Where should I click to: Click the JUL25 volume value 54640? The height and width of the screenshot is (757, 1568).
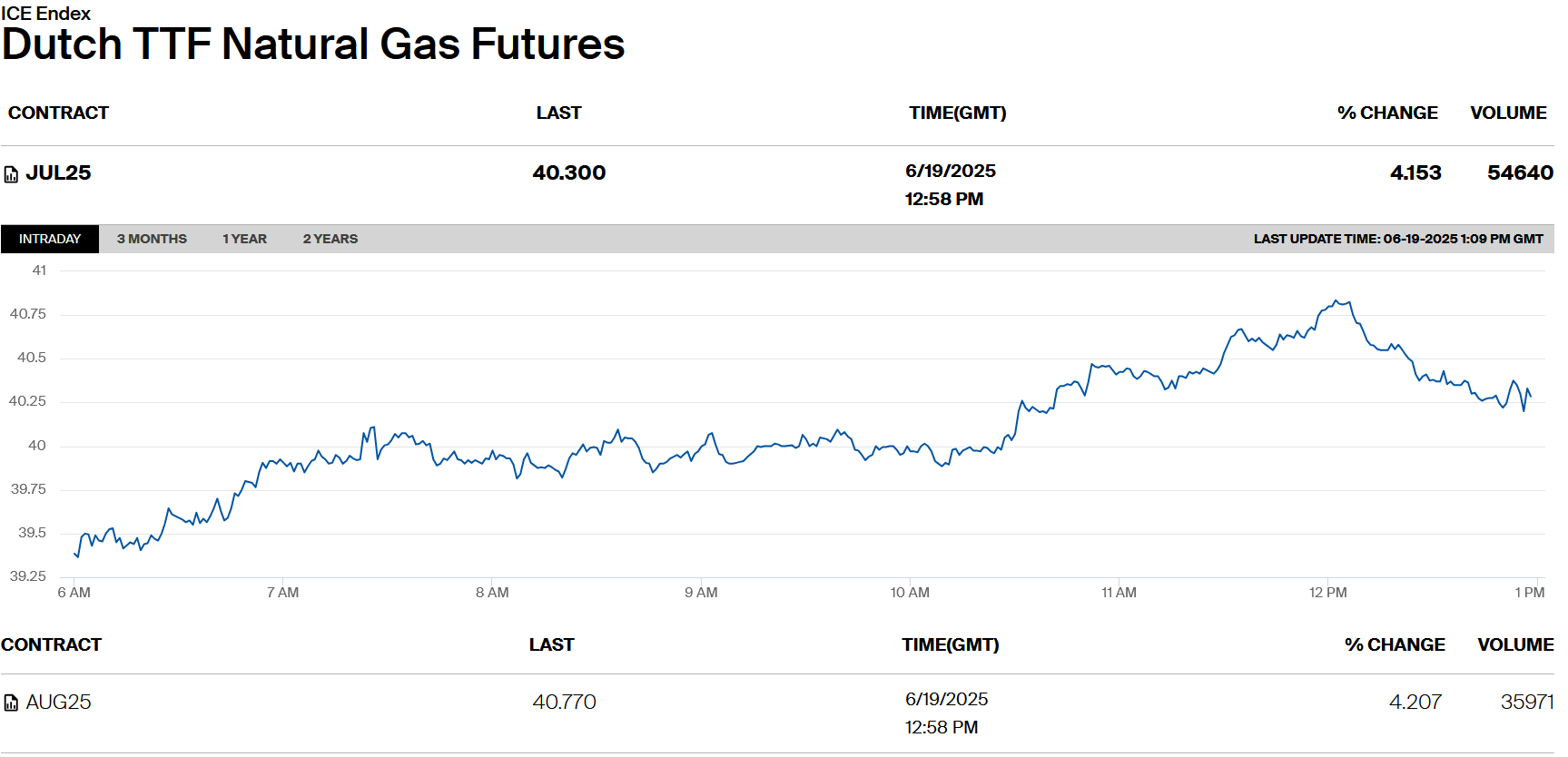click(1519, 172)
